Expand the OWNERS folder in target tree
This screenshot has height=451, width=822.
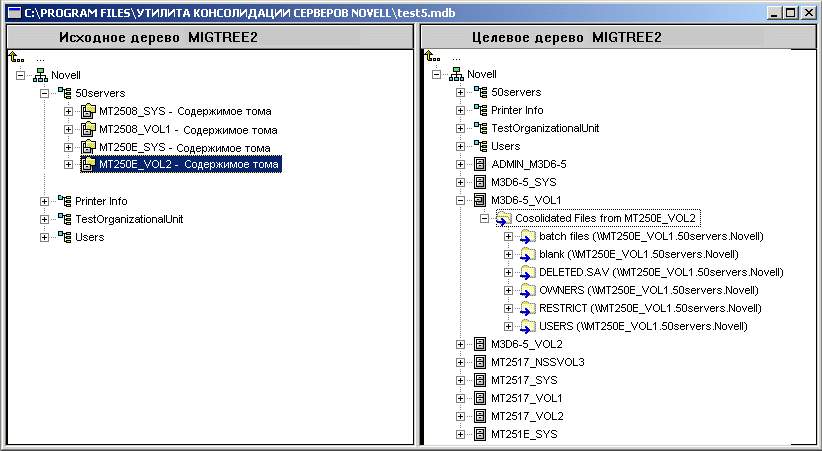click(508, 291)
